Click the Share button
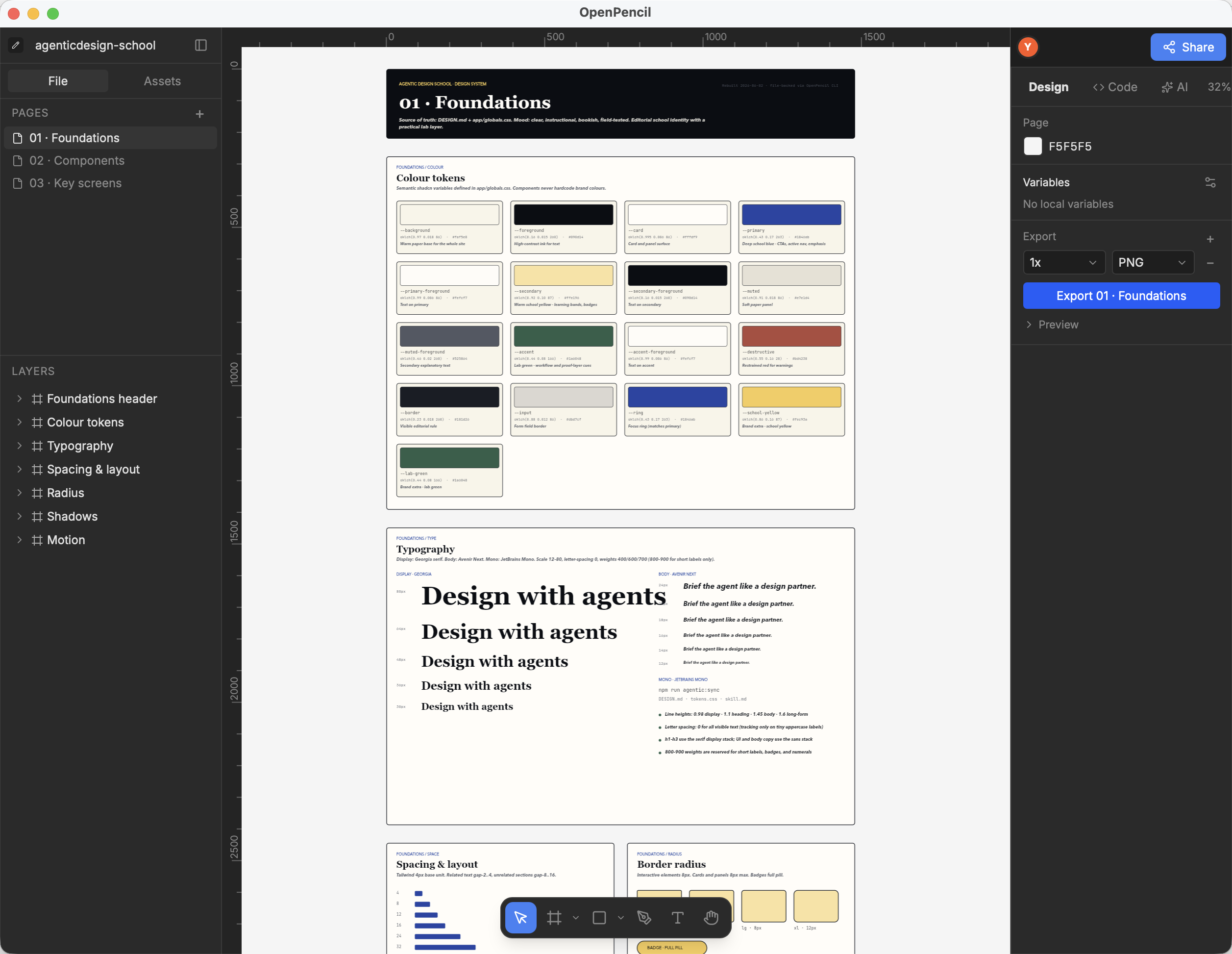 [1187, 47]
